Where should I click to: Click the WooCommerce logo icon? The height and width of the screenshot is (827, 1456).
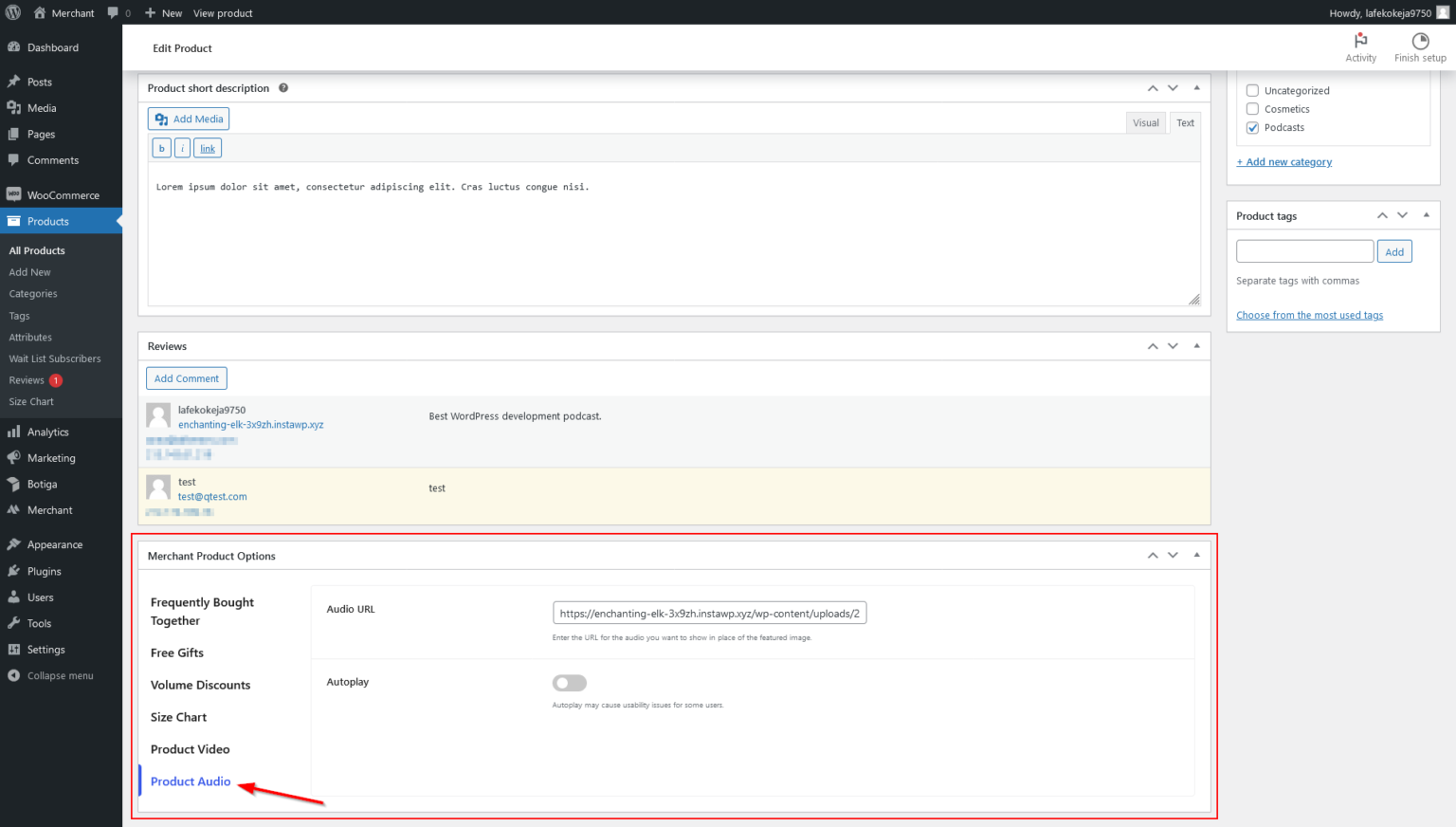(13, 194)
